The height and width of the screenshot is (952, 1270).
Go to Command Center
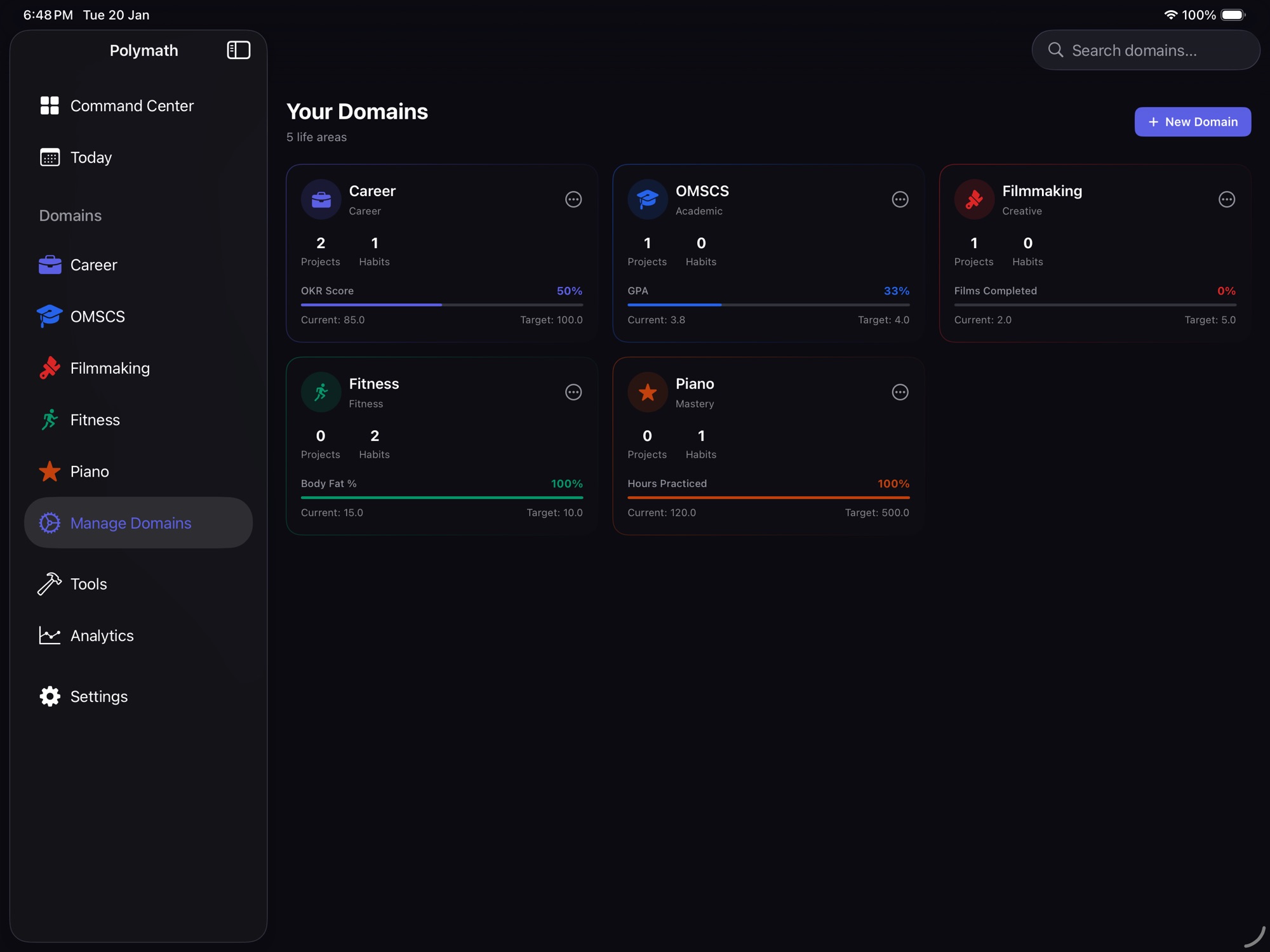pyautogui.click(x=131, y=106)
